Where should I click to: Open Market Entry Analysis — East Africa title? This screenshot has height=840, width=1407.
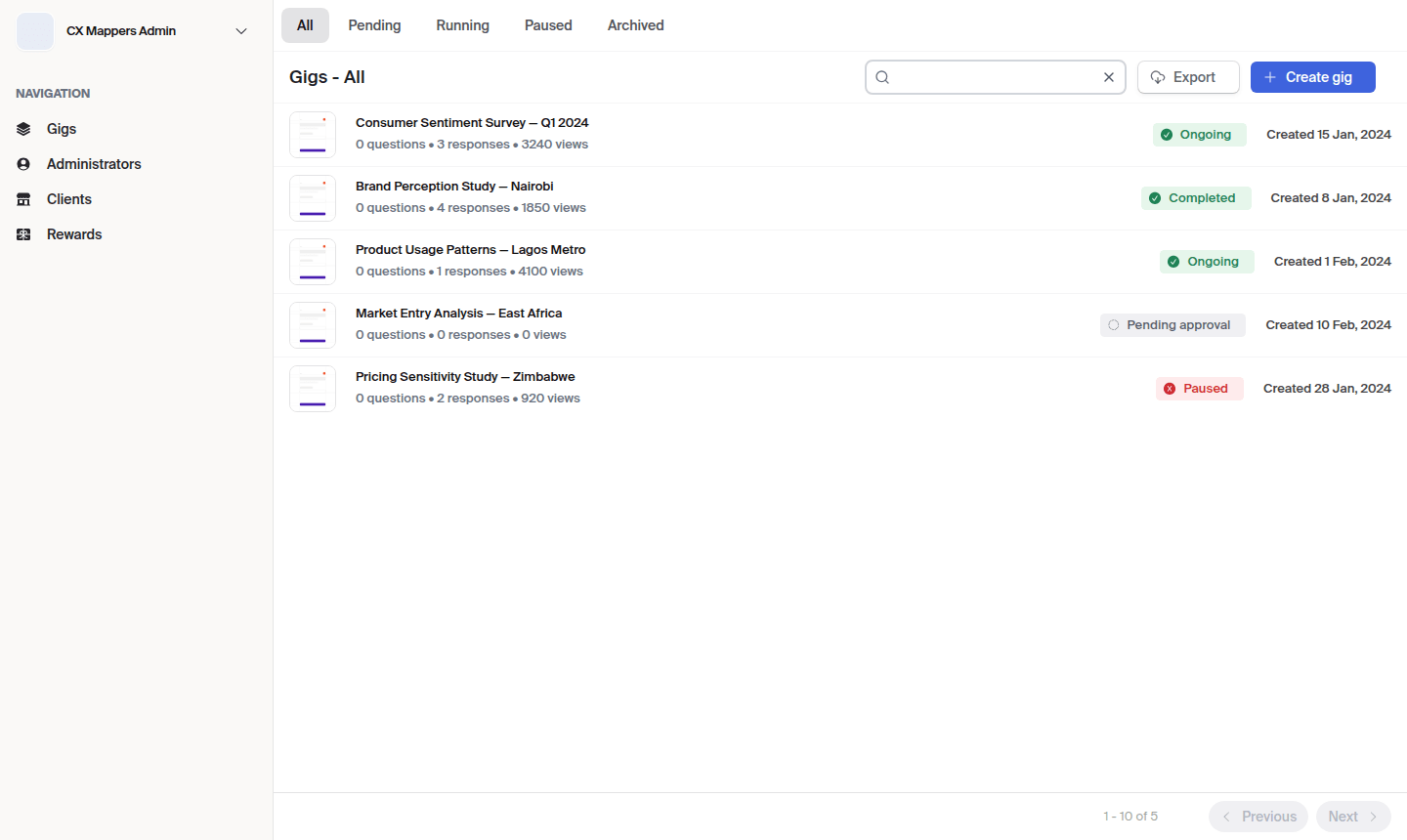tap(459, 314)
